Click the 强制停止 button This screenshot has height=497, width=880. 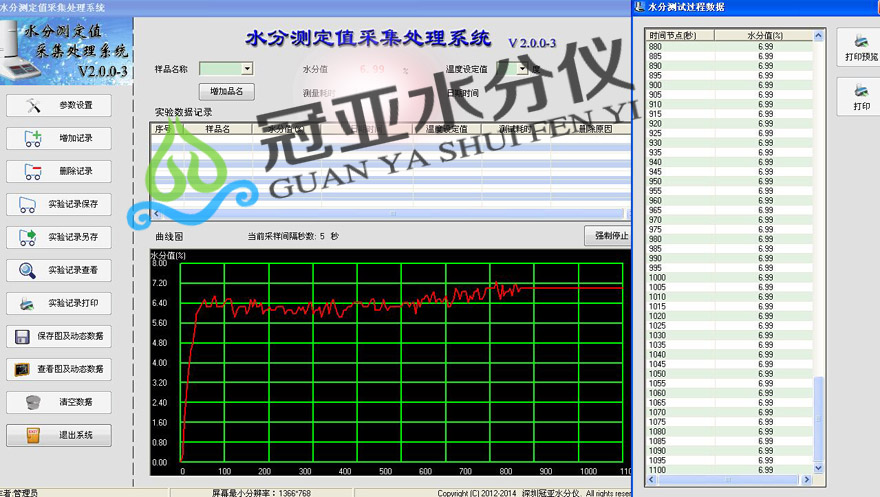point(608,236)
